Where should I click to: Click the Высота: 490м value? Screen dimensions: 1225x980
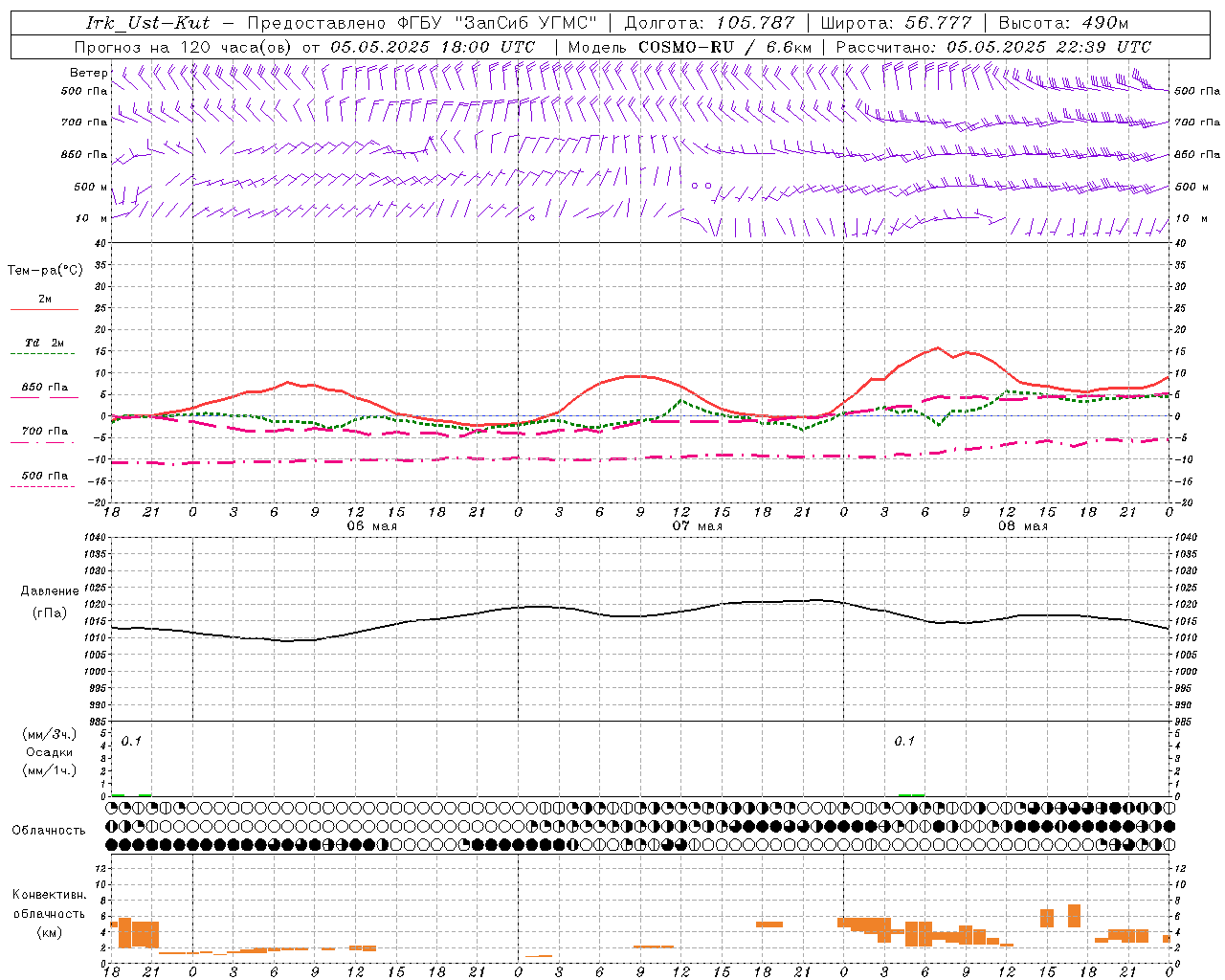(1063, 23)
